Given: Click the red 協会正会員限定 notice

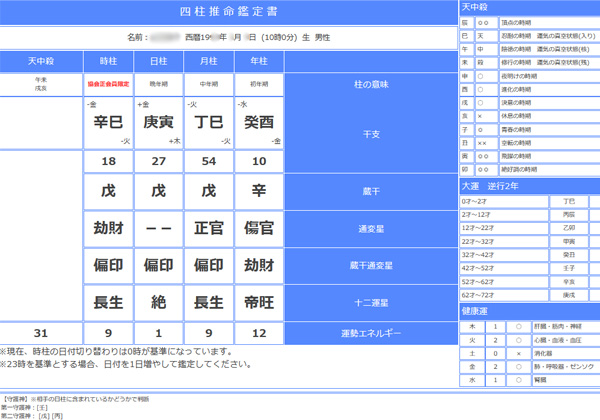Looking at the screenshot, I should pyautogui.click(x=108, y=84).
